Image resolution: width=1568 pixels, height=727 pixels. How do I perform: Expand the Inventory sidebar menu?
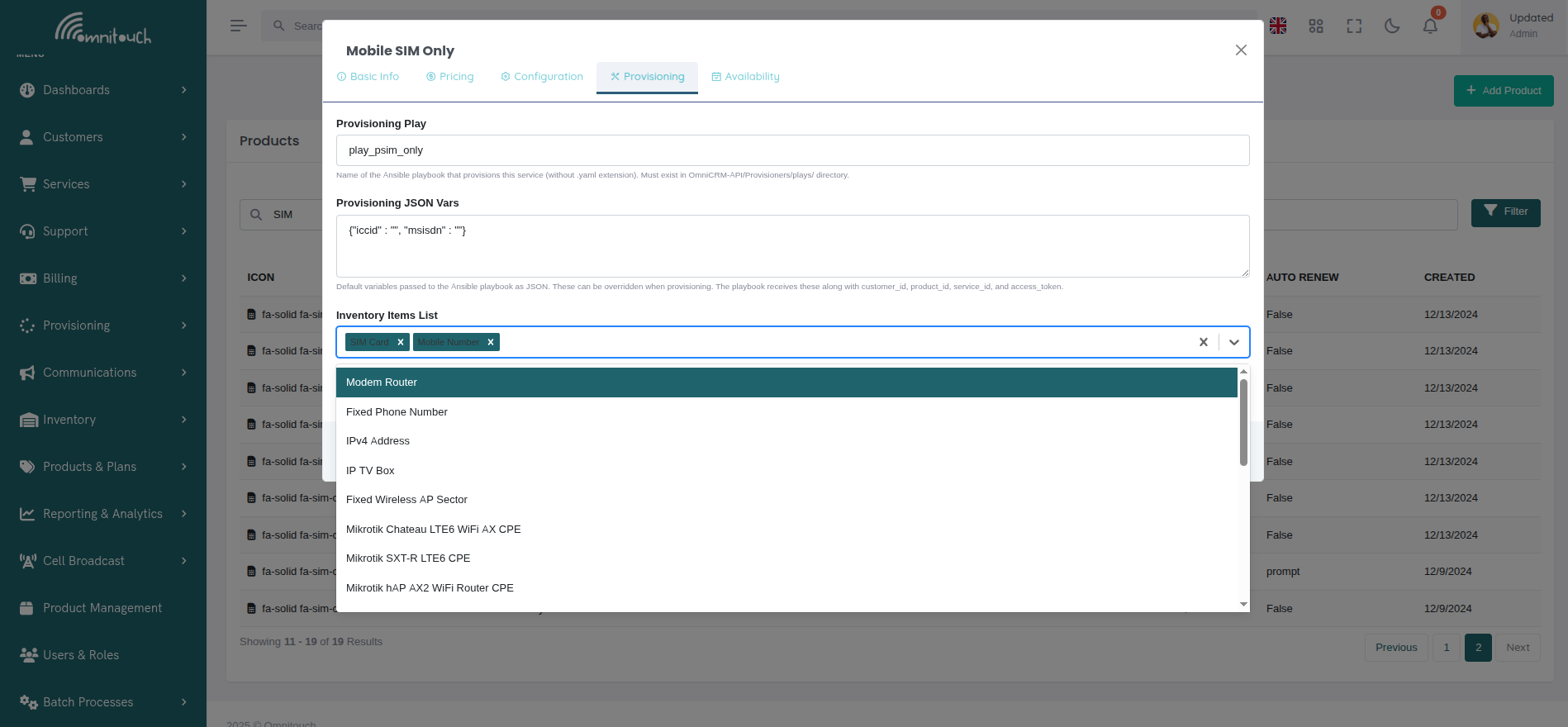[103, 420]
